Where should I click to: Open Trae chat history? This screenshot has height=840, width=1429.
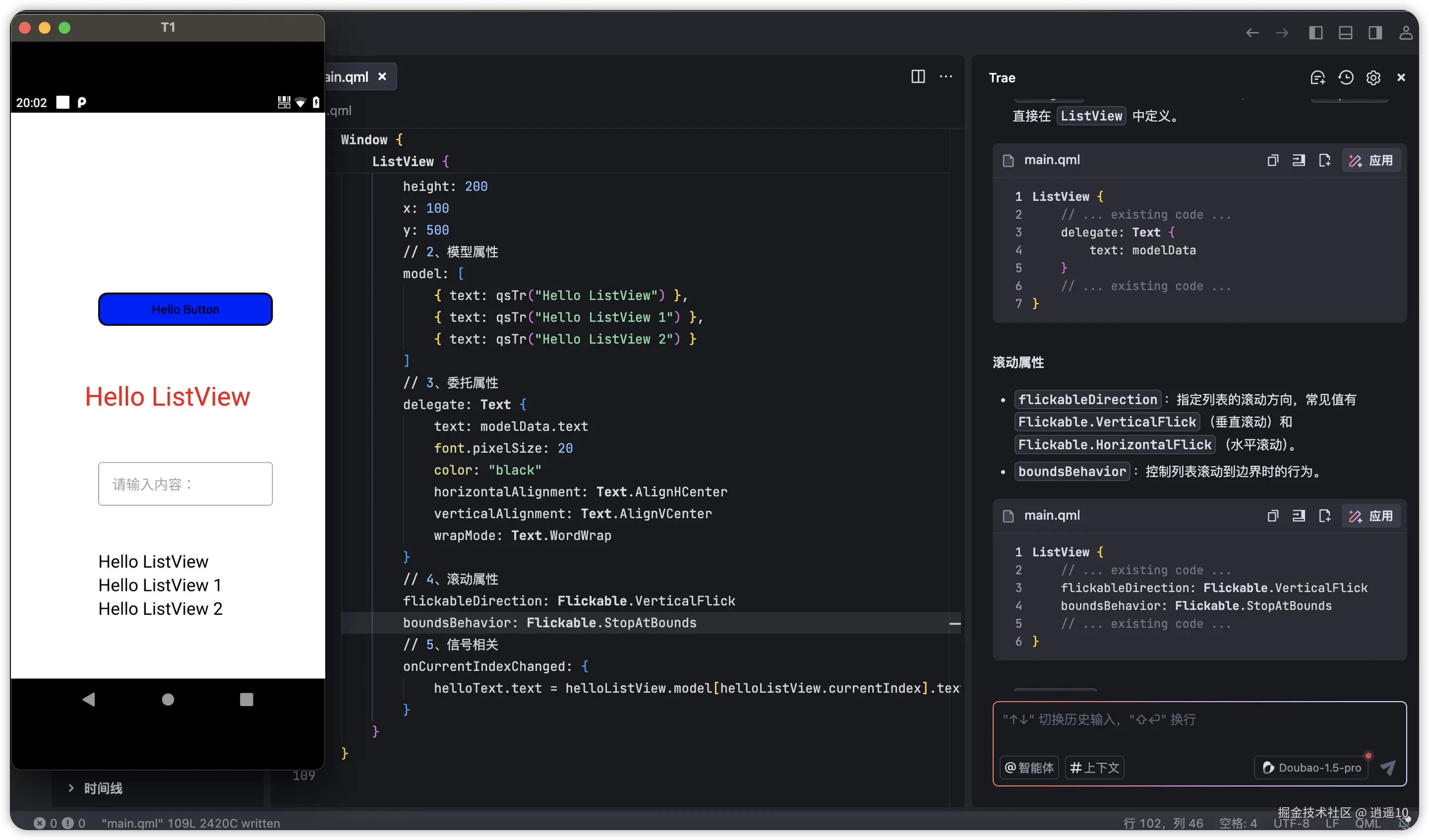tap(1346, 78)
